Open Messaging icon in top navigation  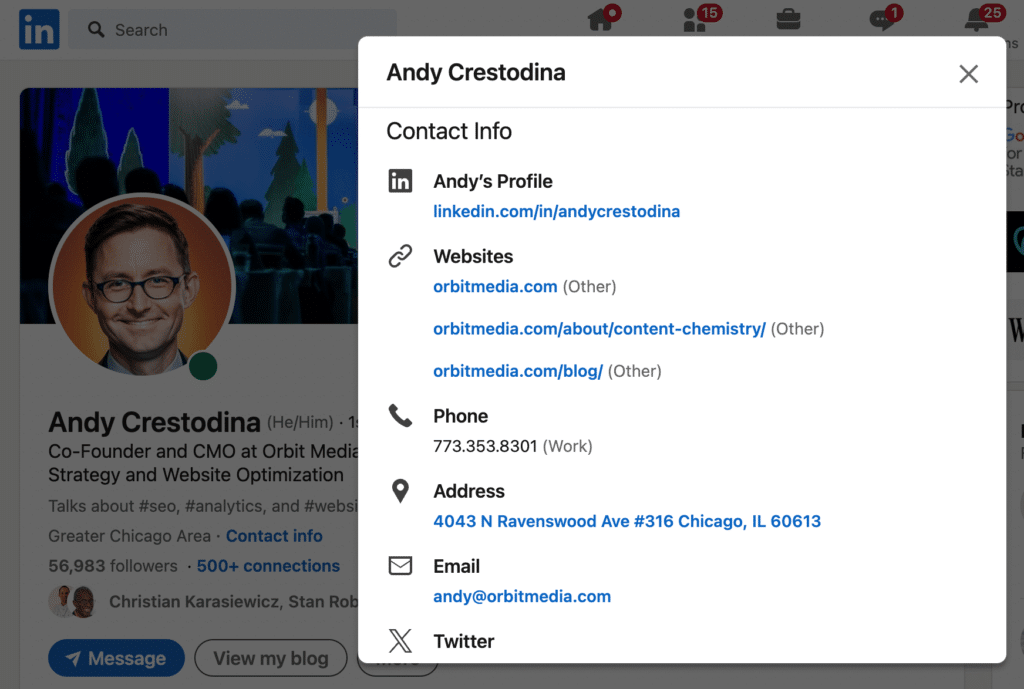882,20
